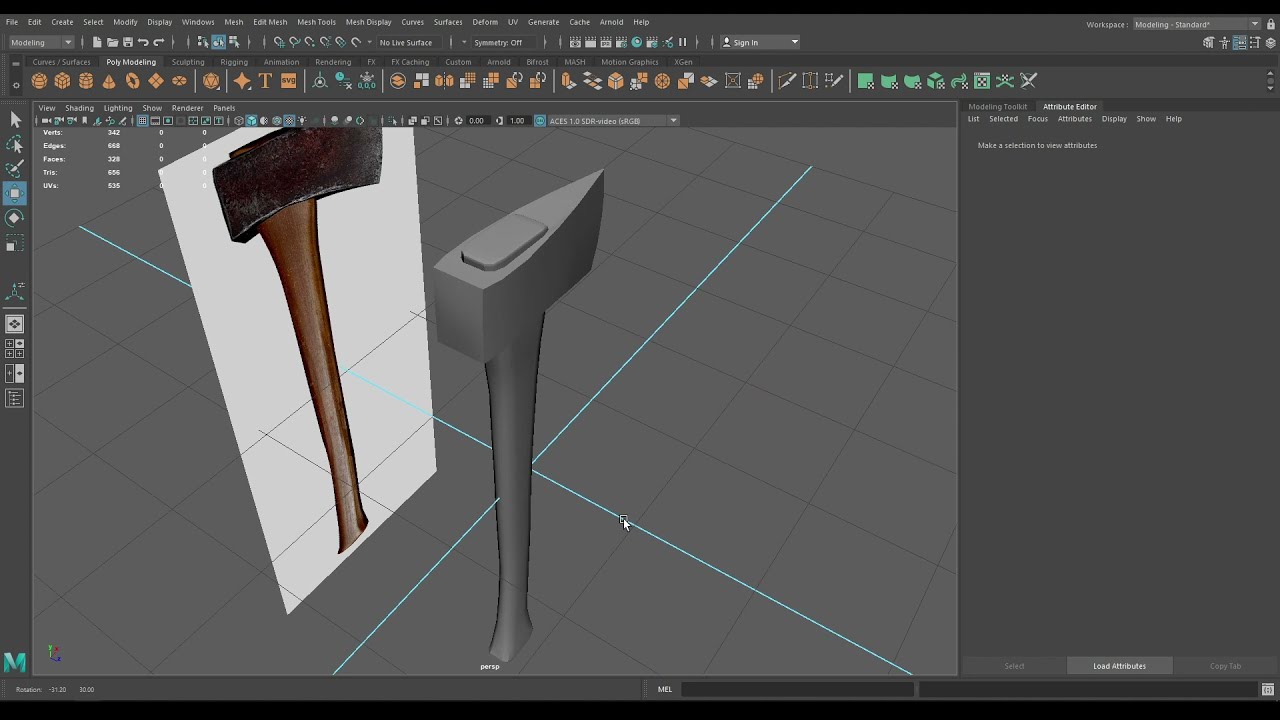
Task: Switch to the Rigging shelf tab
Action: tap(234, 62)
